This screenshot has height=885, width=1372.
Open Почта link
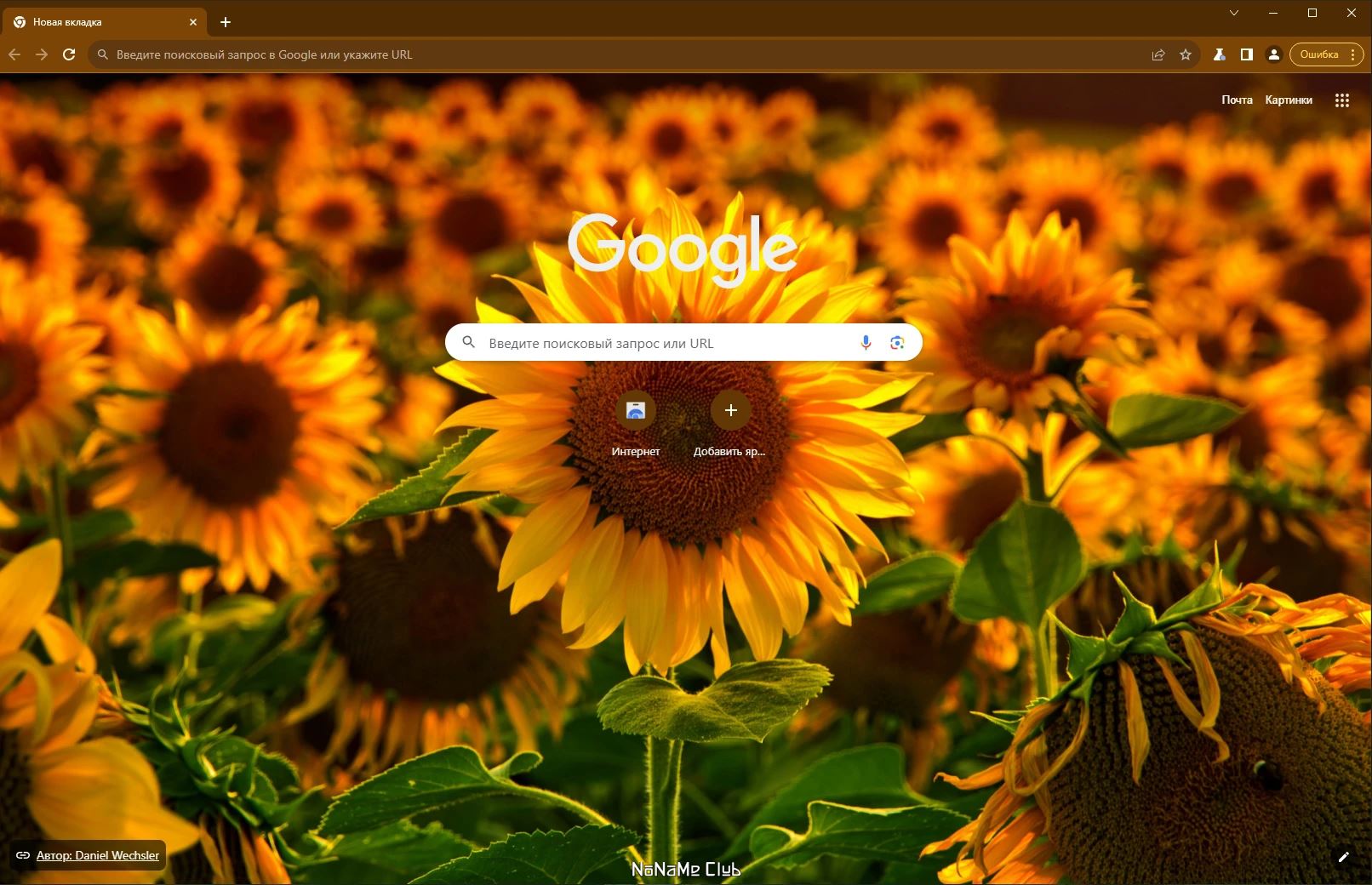point(1236,100)
